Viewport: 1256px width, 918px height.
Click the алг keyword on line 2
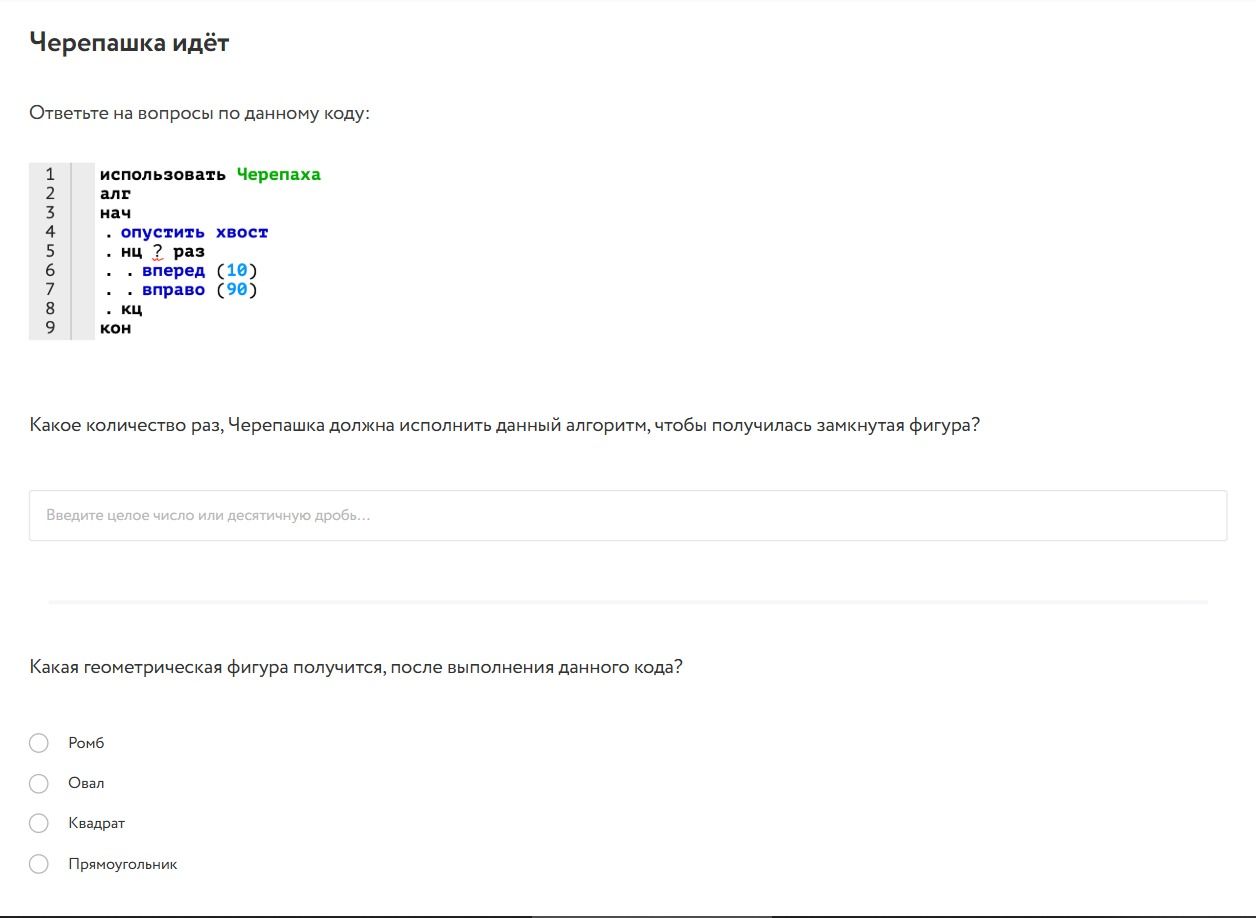coord(116,194)
